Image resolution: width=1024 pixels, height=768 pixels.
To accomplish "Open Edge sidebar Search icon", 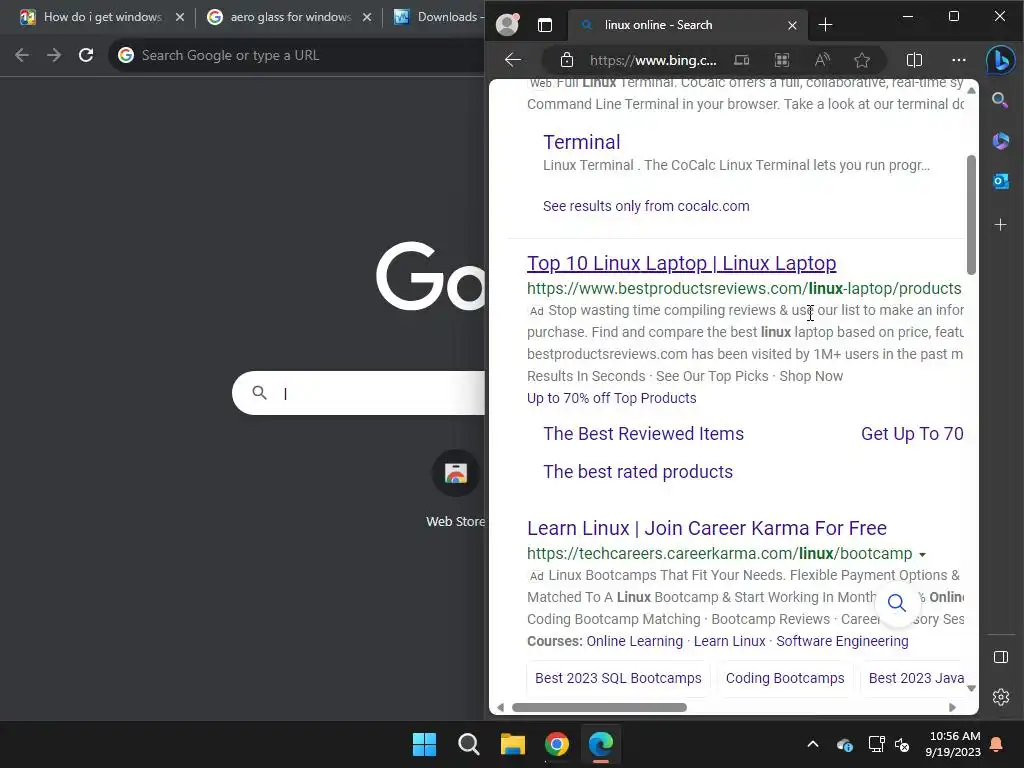I will 1000,100.
